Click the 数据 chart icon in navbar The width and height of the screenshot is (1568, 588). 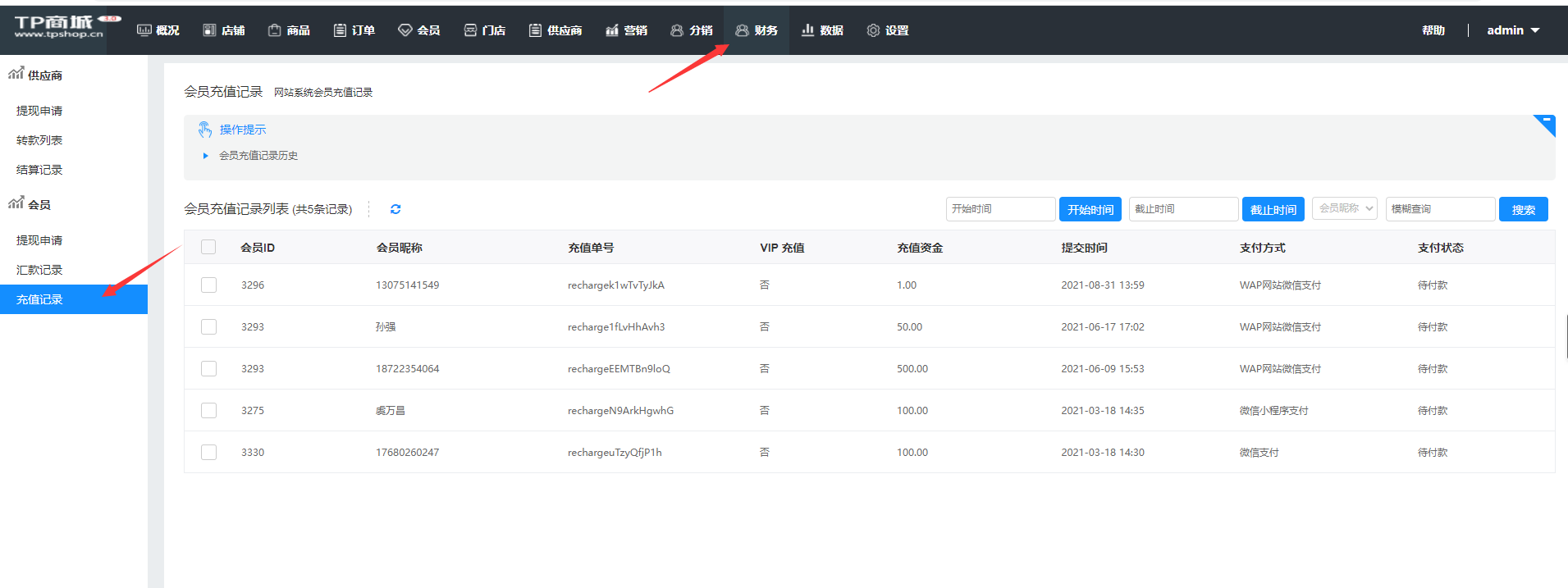[x=807, y=30]
